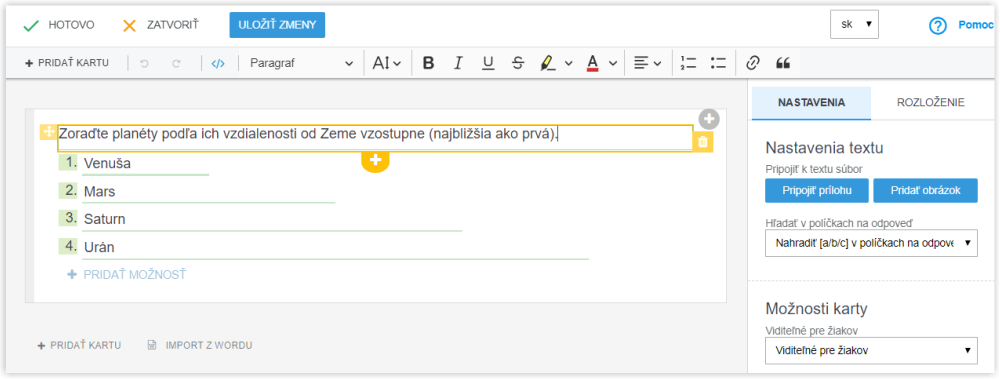The width and height of the screenshot is (1000, 379).
Task: Click the number 1 order marker
Action: click(68, 163)
